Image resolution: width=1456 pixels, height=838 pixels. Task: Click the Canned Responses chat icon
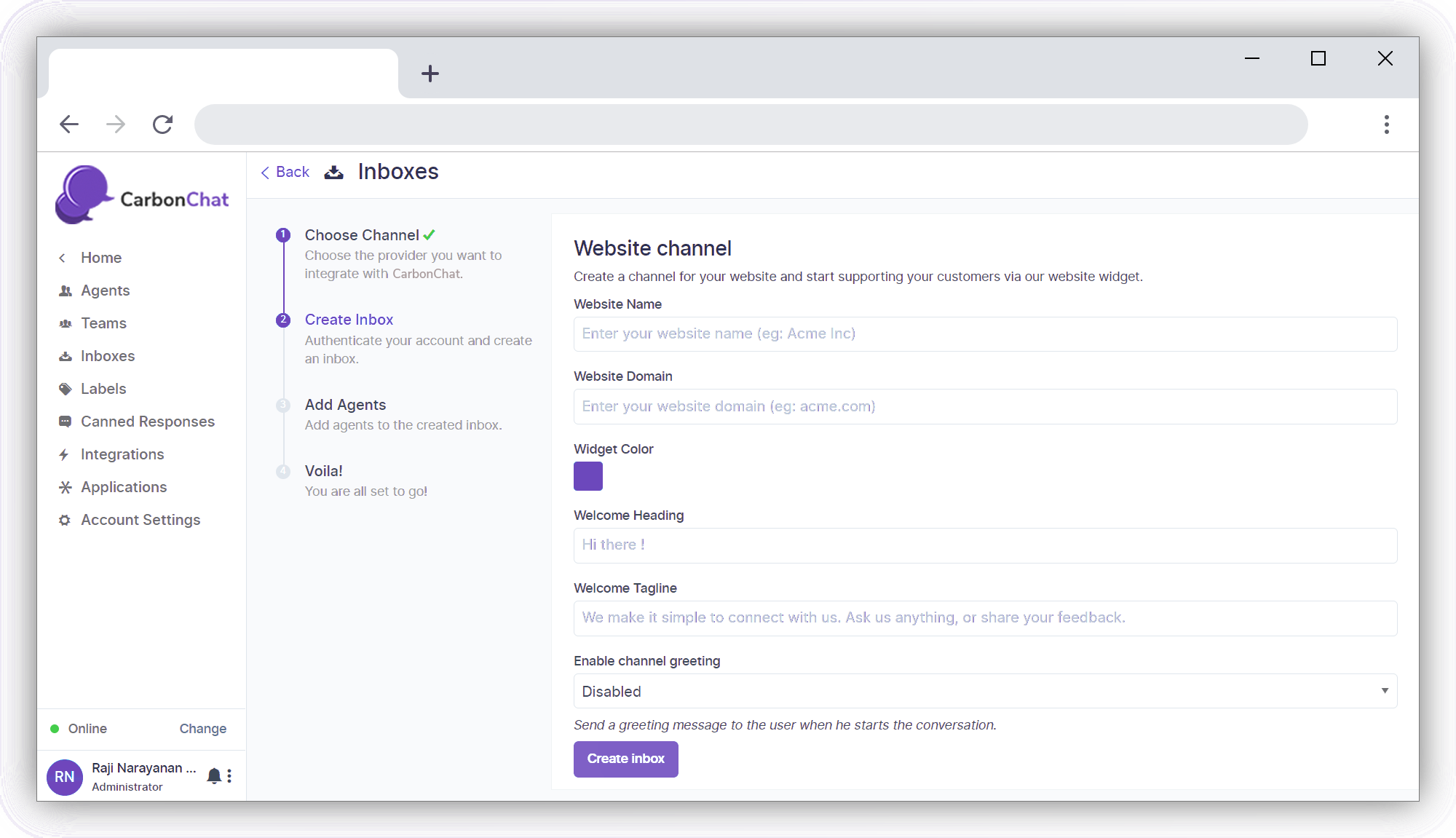point(66,422)
